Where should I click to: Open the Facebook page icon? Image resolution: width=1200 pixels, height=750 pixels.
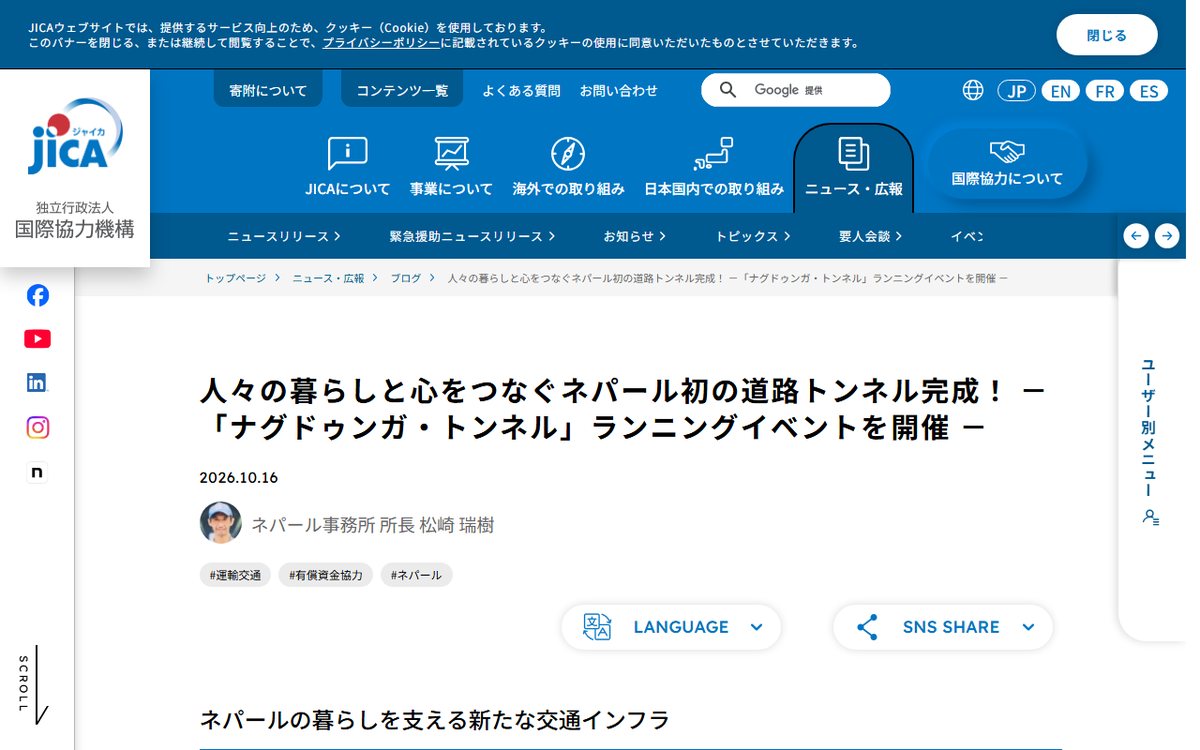click(x=38, y=295)
